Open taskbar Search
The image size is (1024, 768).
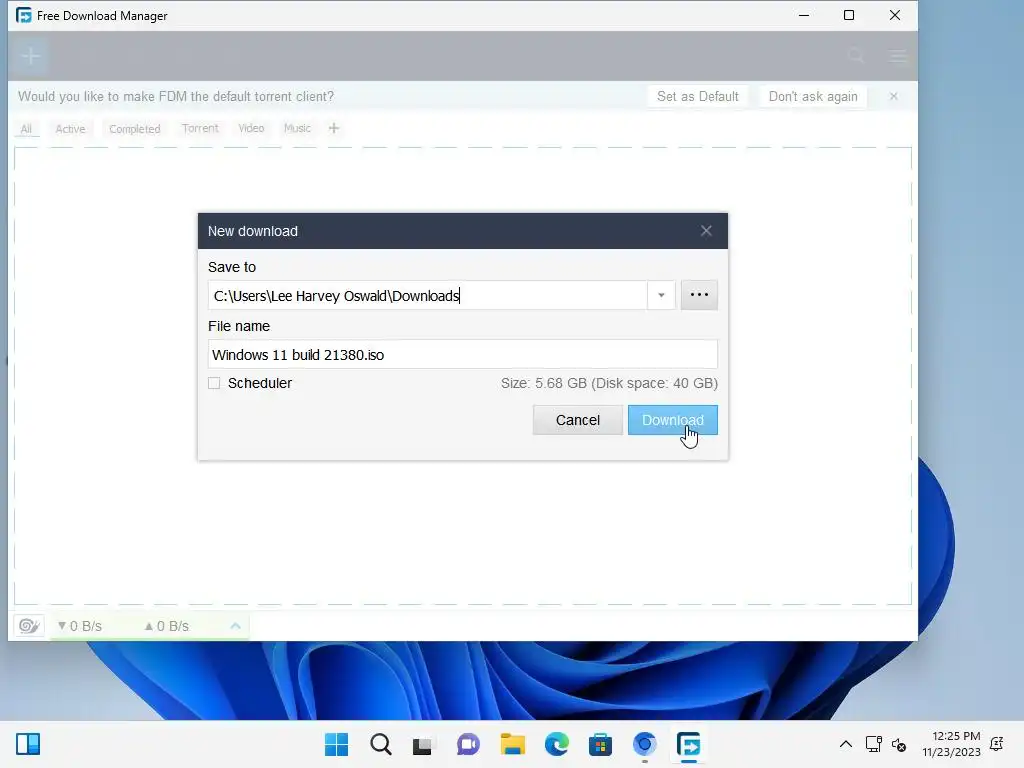tap(381, 744)
